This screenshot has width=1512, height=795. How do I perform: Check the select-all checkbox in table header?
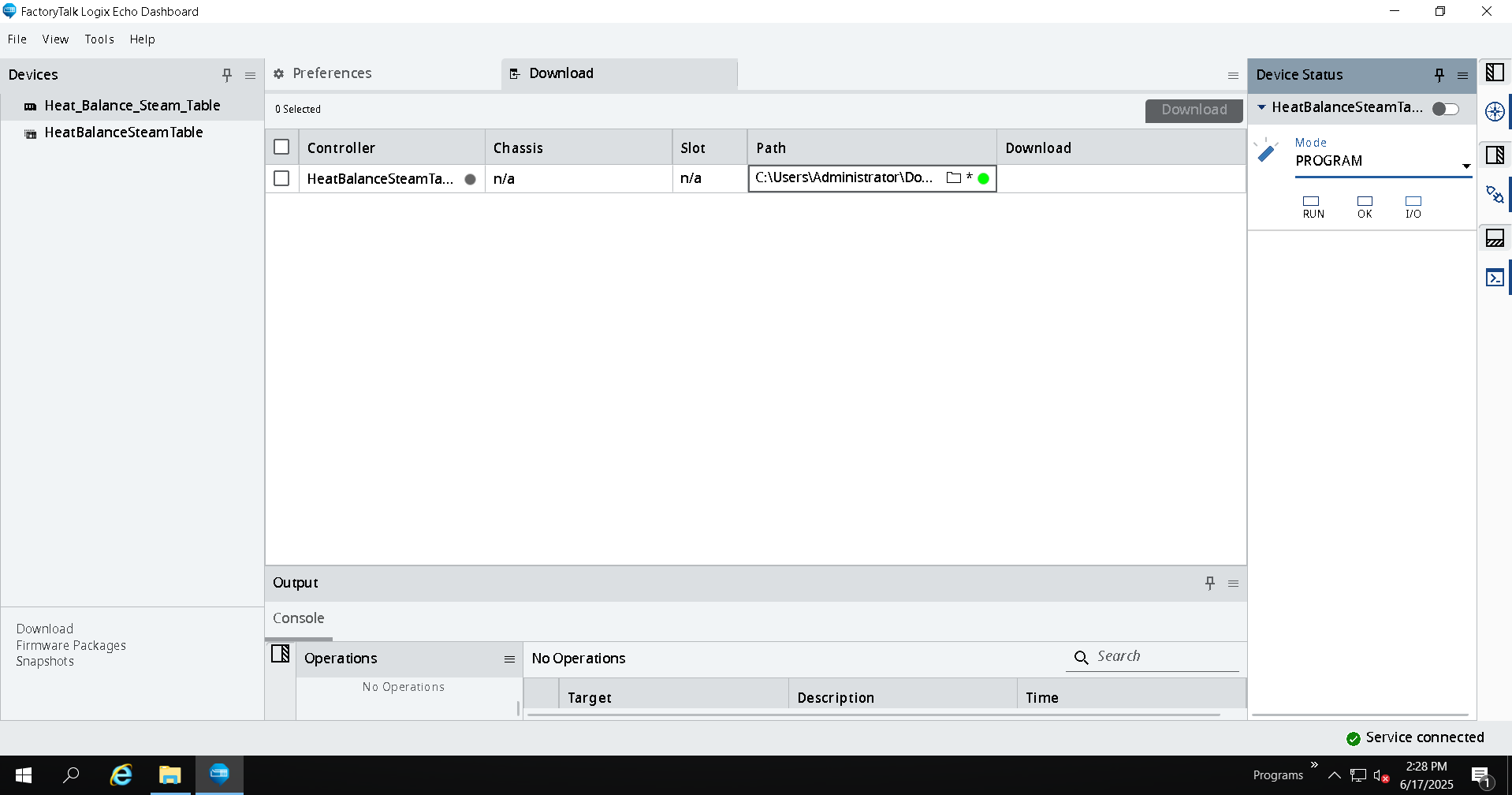281,146
